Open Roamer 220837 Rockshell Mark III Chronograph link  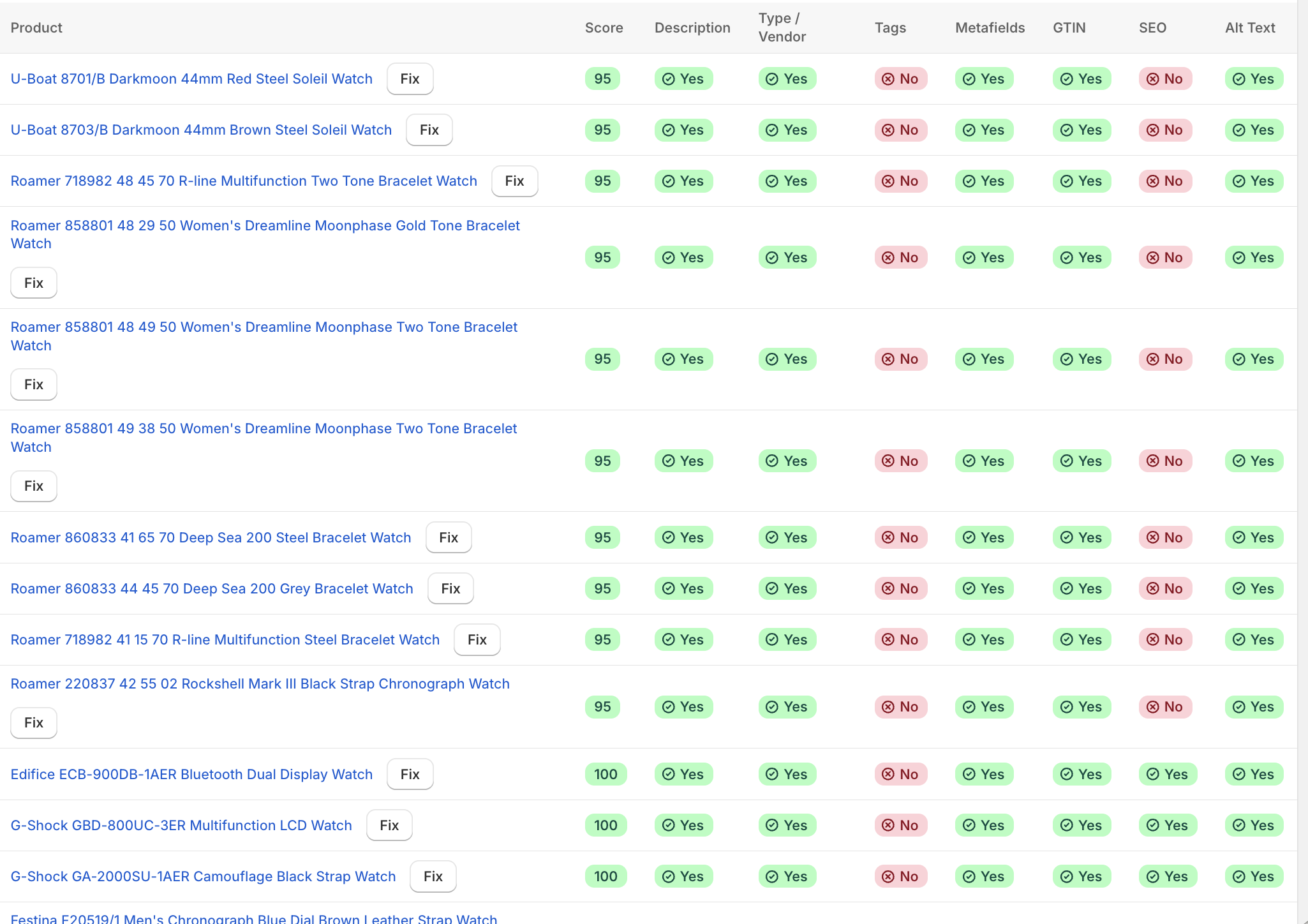click(260, 683)
